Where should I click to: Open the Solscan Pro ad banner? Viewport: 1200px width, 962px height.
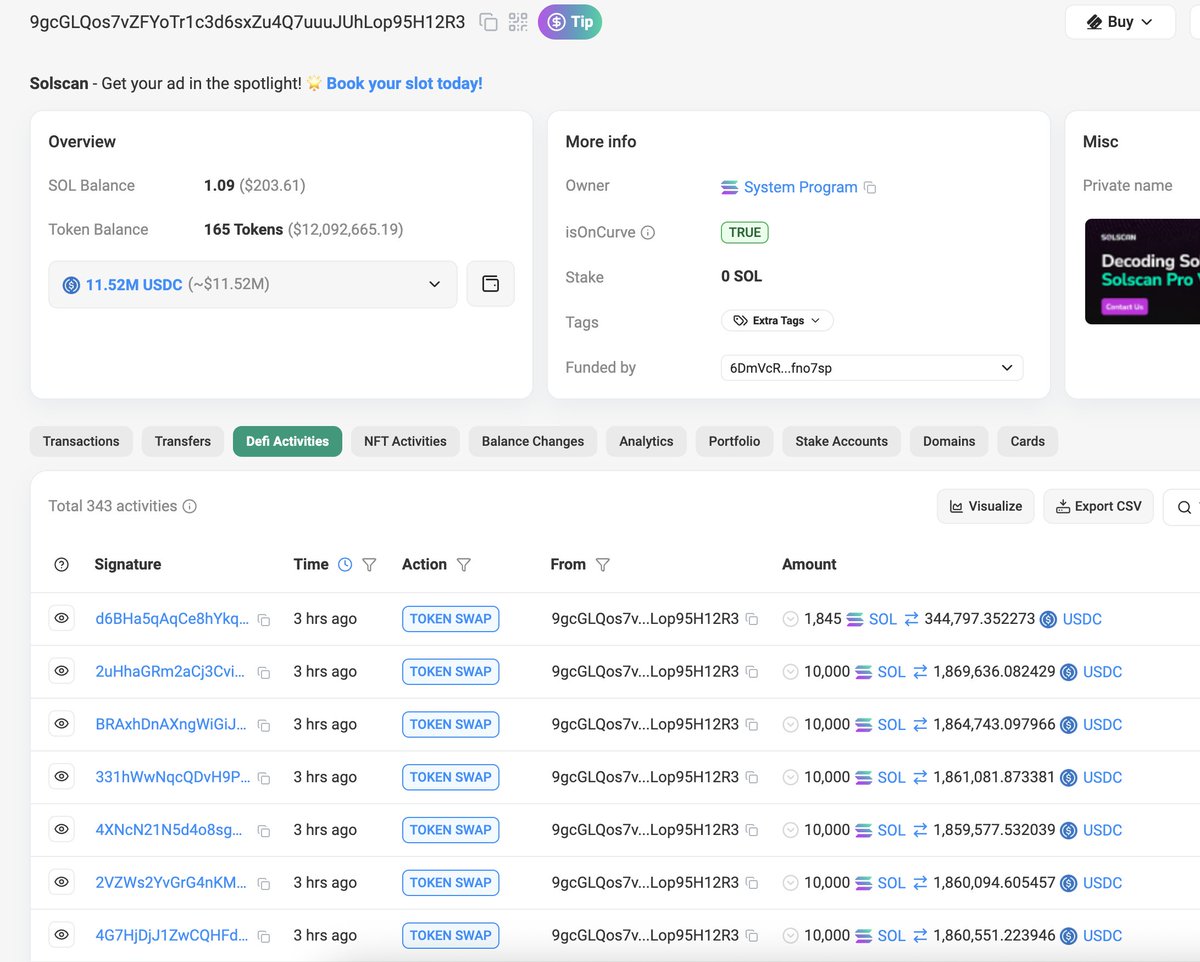point(1142,271)
